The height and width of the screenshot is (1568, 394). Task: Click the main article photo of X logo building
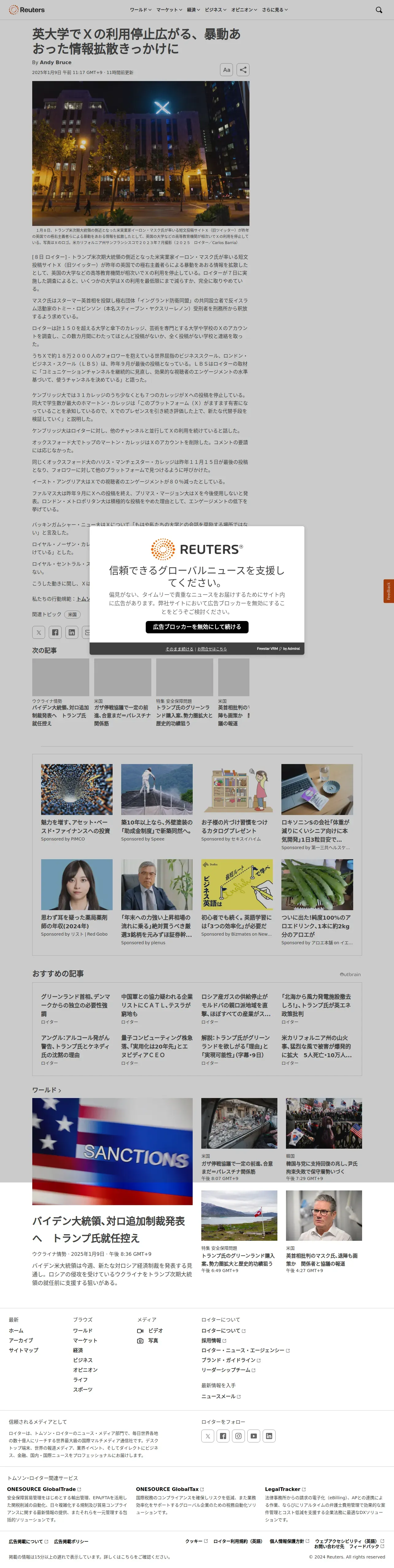point(141,153)
